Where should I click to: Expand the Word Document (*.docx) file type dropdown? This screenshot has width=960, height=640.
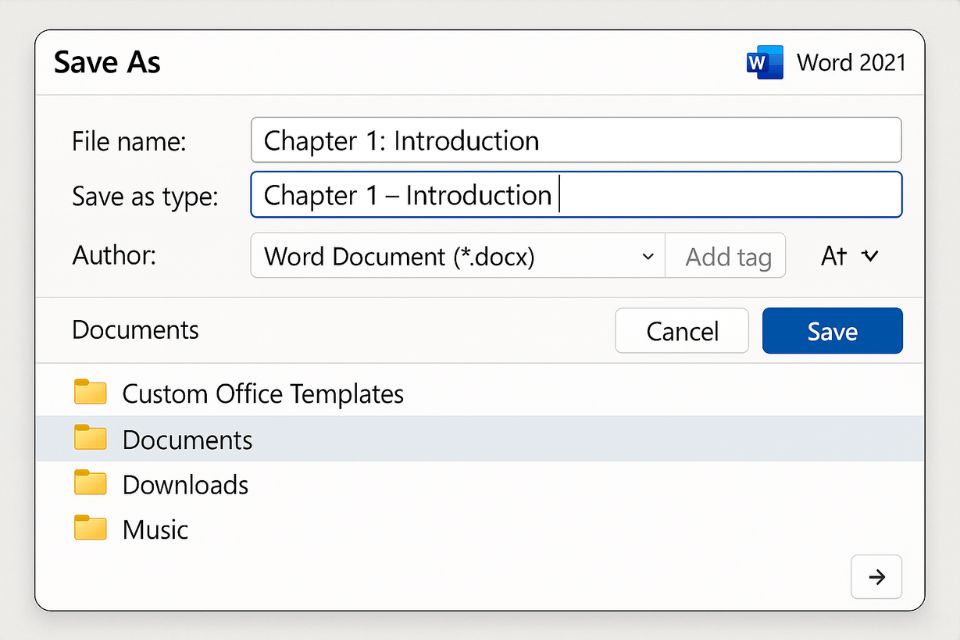point(456,256)
